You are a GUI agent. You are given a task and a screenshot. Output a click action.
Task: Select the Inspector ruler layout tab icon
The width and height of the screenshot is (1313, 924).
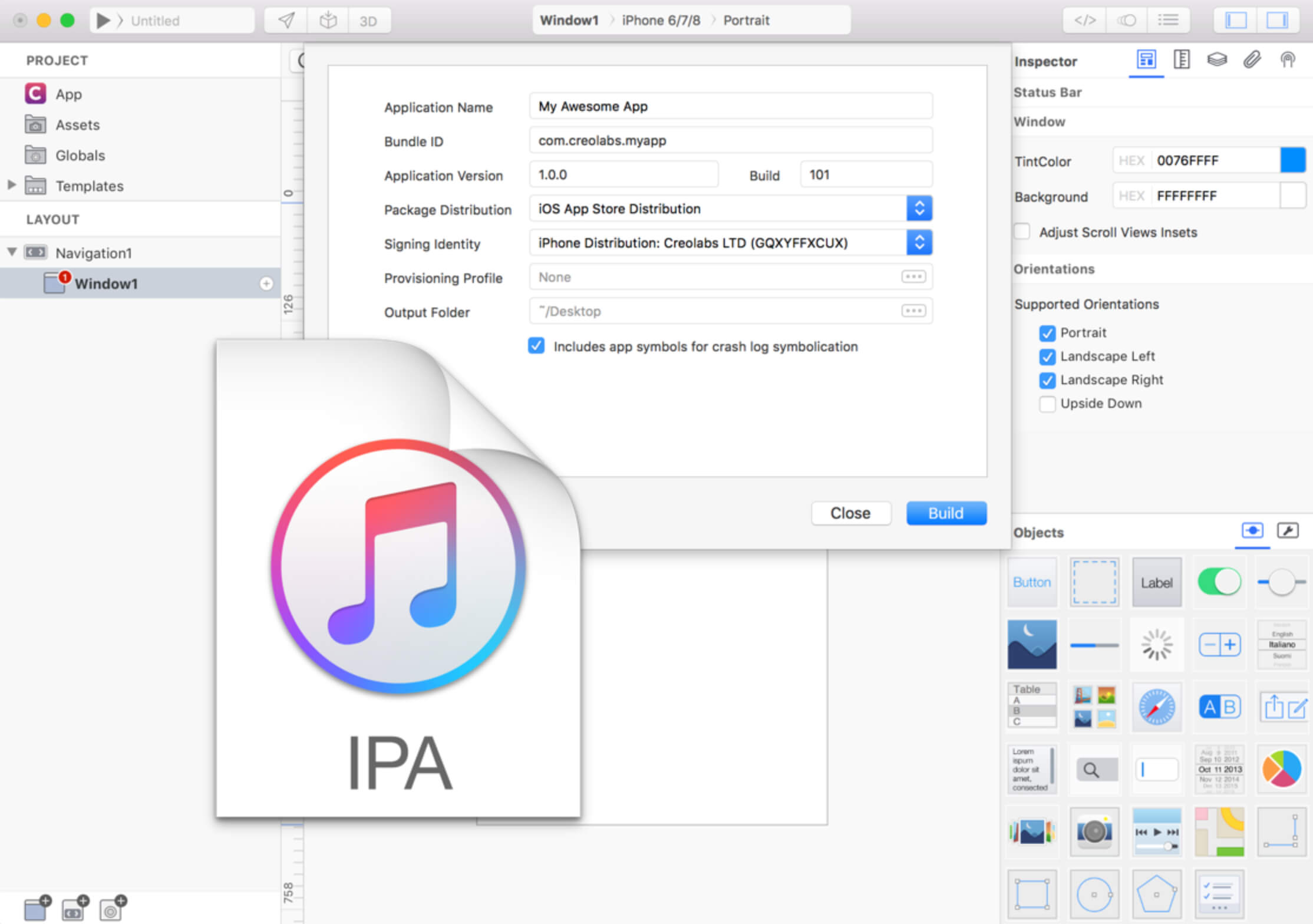(1182, 60)
